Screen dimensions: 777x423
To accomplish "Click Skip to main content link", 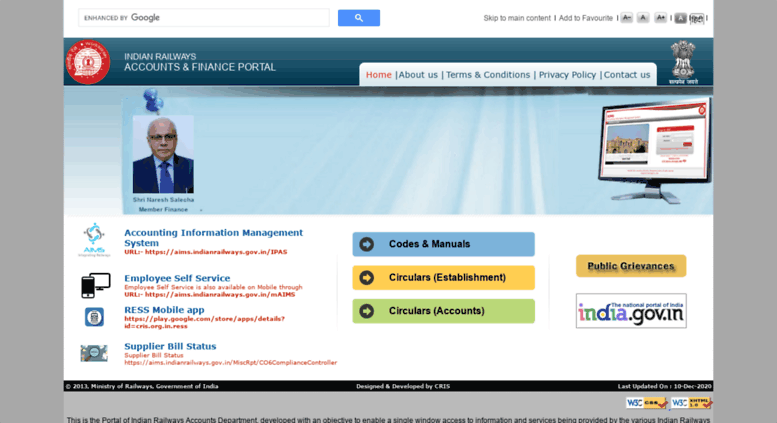I will (x=517, y=18).
